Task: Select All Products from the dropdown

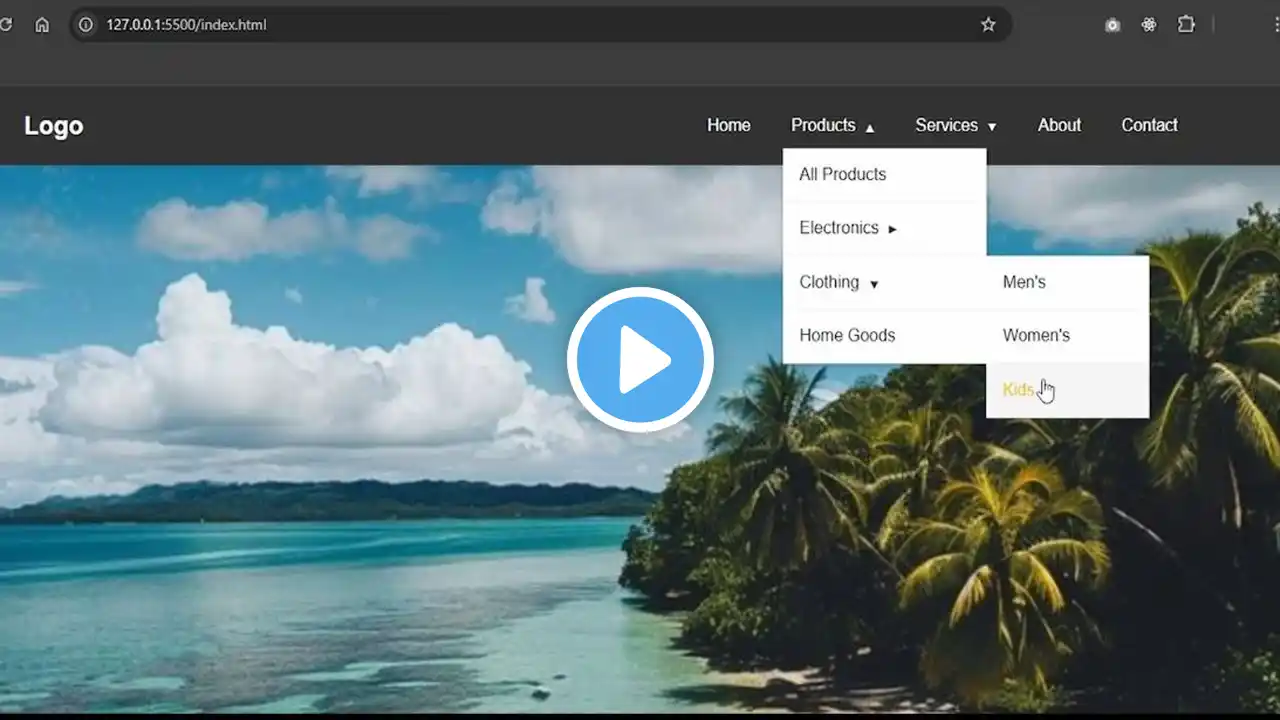Action: click(842, 174)
